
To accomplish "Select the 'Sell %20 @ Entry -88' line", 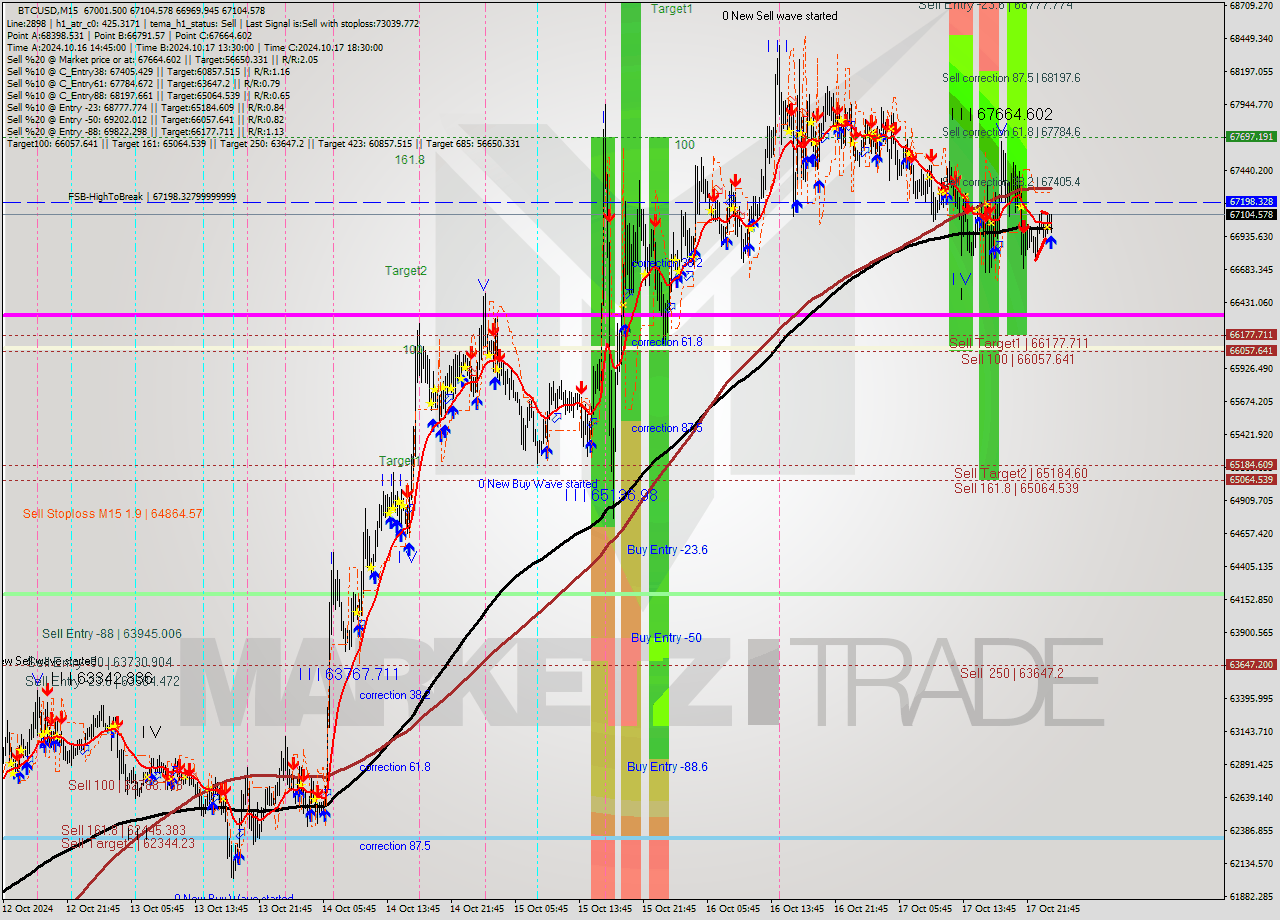I will tap(145, 131).
